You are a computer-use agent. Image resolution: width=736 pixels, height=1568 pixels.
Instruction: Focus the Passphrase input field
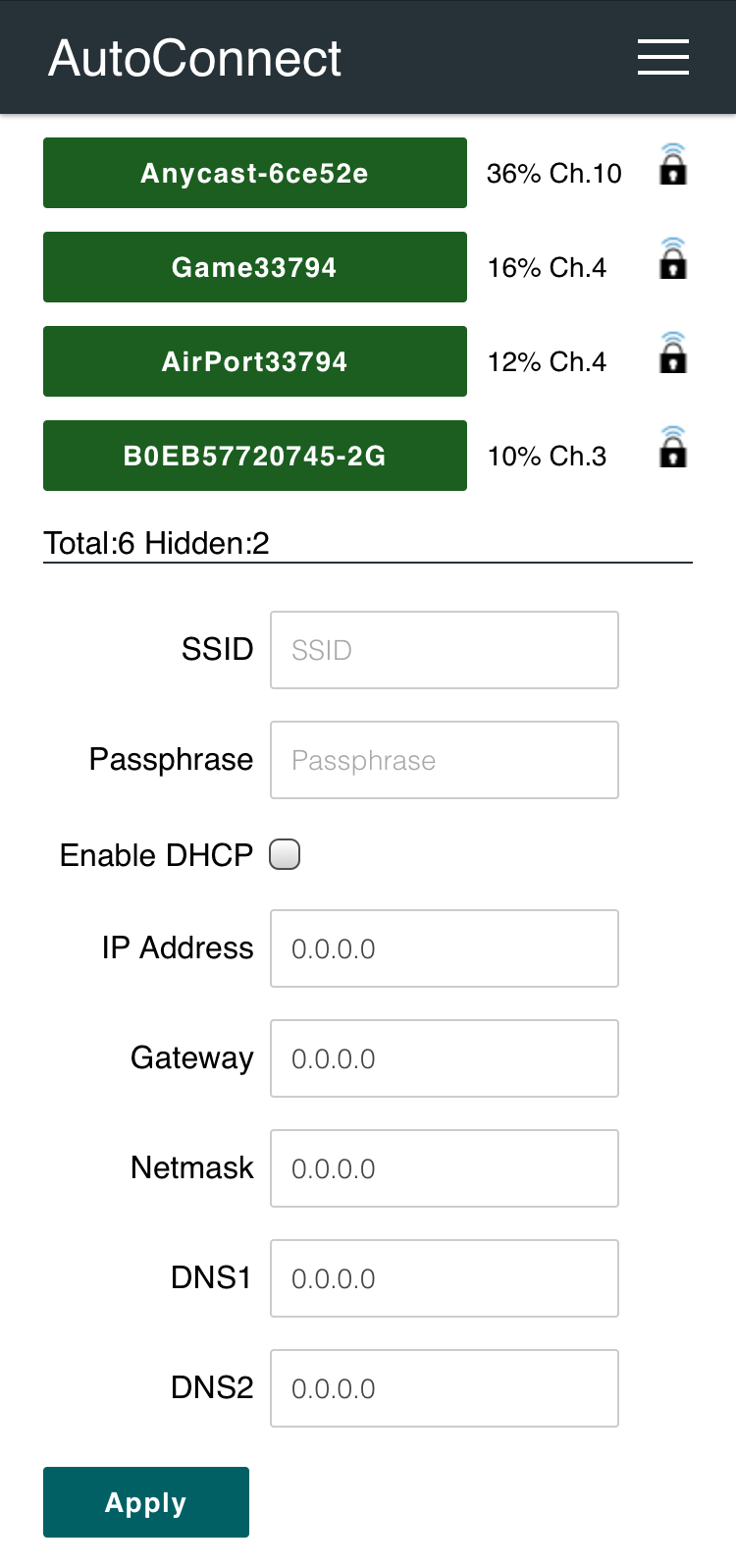pos(445,760)
